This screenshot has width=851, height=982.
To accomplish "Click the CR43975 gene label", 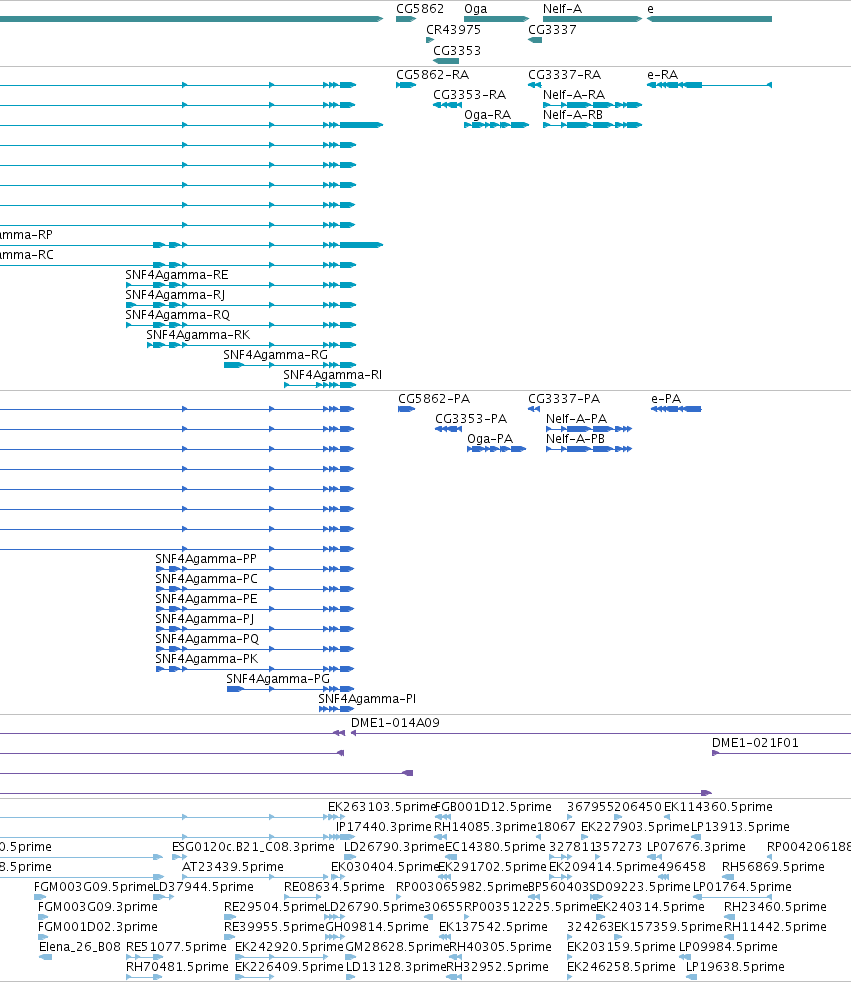I will coord(453,29).
